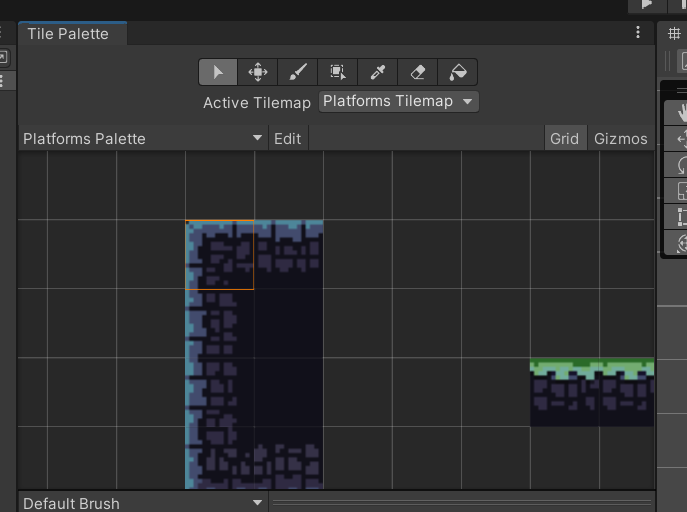Image resolution: width=687 pixels, height=512 pixels.
Task: Open the Platforms Palette selector
Action: tap(143, 138)
